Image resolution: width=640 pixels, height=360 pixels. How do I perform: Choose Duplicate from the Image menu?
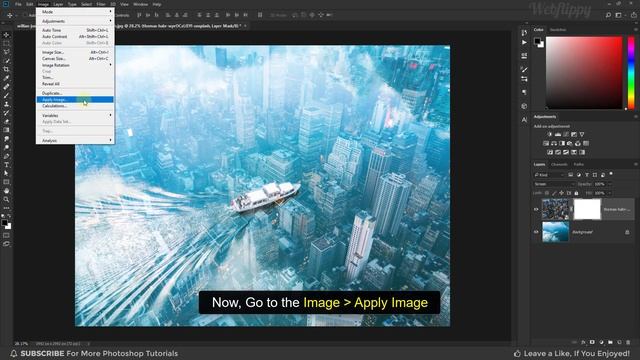click(75, 93)
